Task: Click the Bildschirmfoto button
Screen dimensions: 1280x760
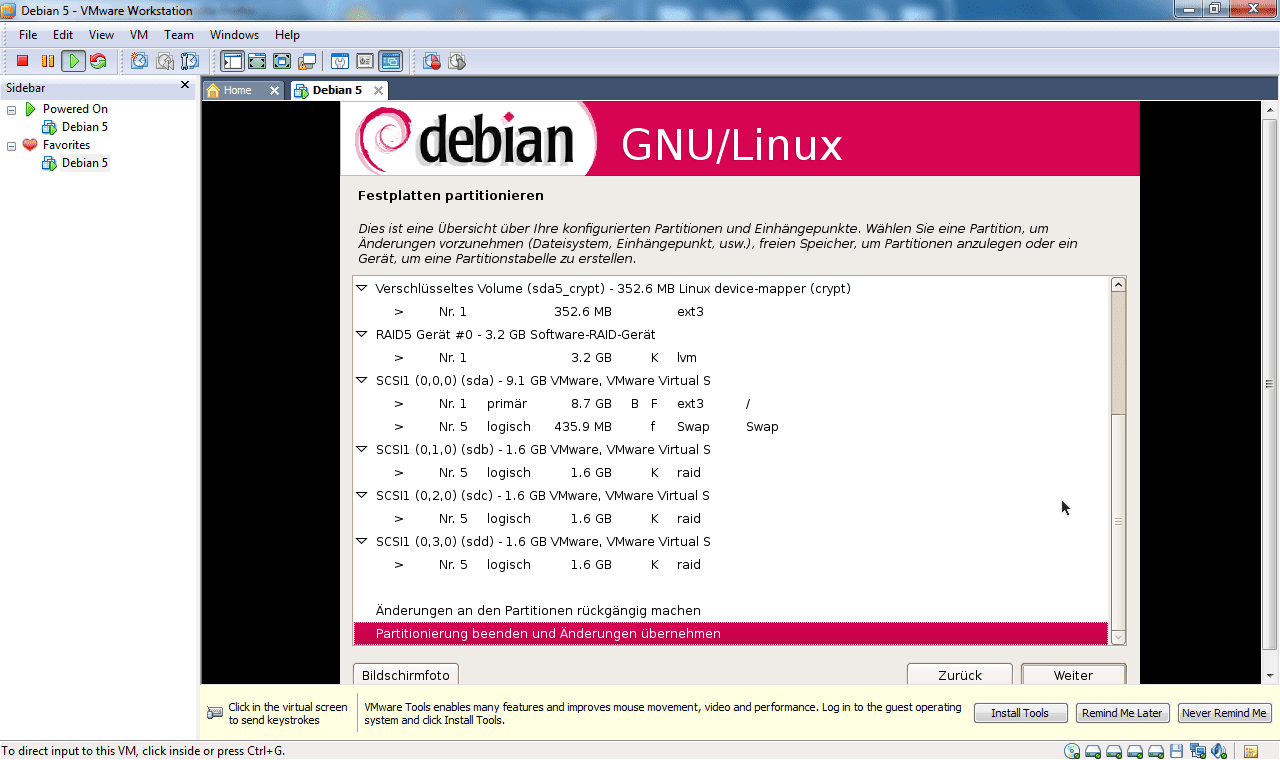Action: coord(406,675)
